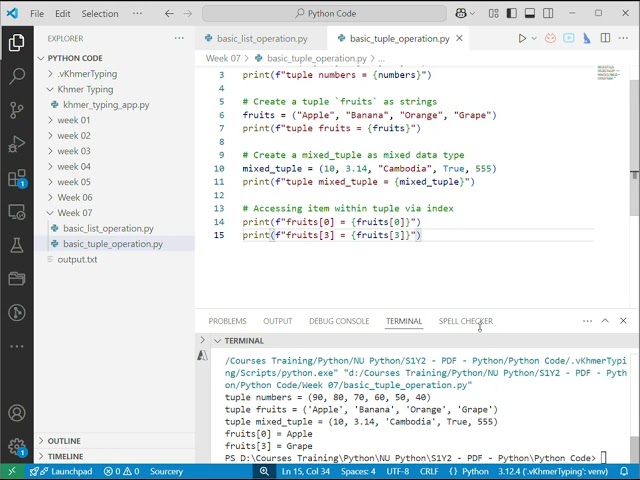Click Ln 15, Col 34 position indicator
Screen dimensions: 640x480
click(x=306, y=471)
